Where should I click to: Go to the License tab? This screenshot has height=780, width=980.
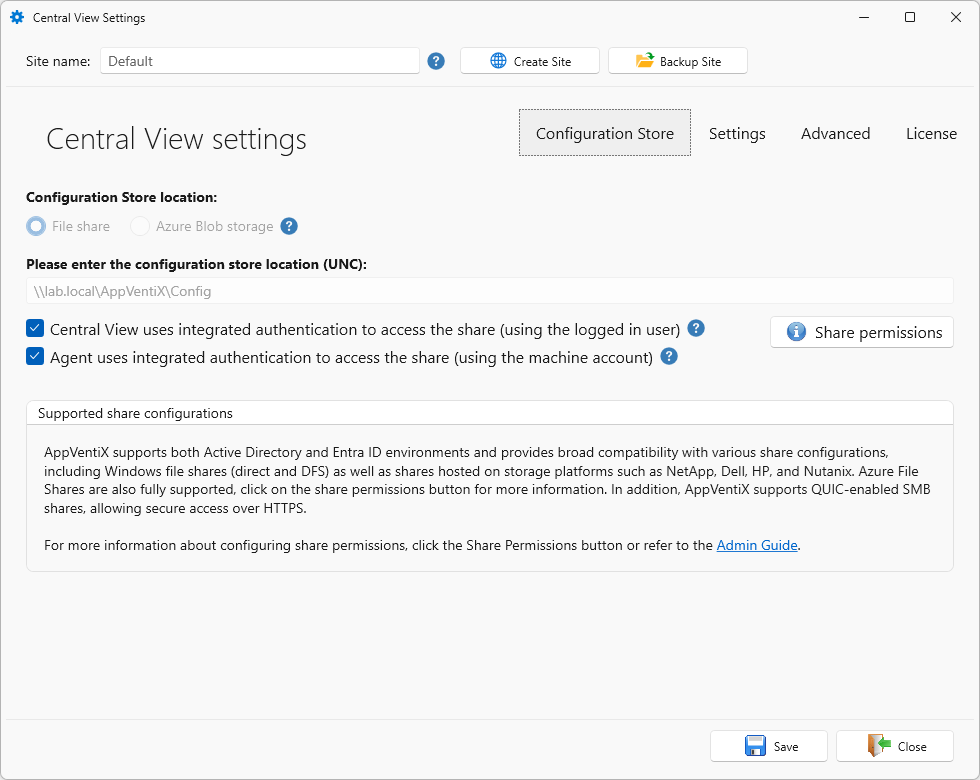point(931,133)
